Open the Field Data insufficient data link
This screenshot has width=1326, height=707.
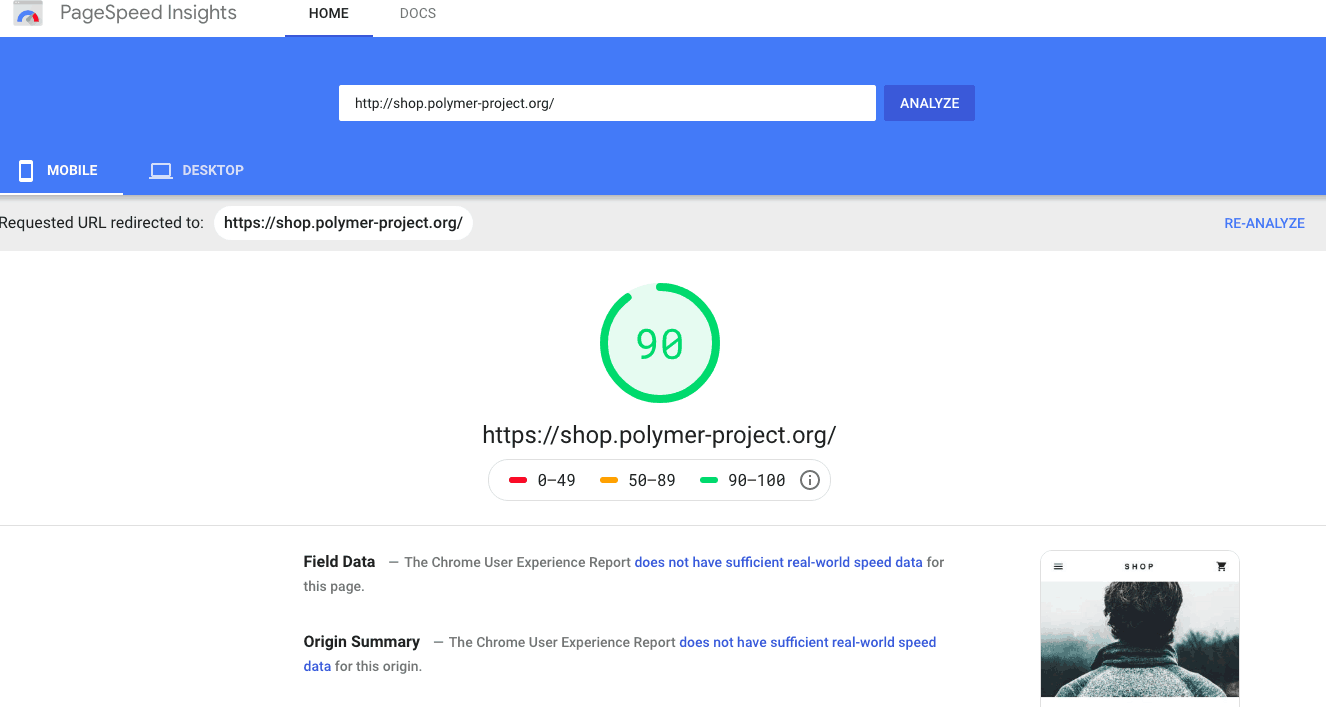[778, 562]
